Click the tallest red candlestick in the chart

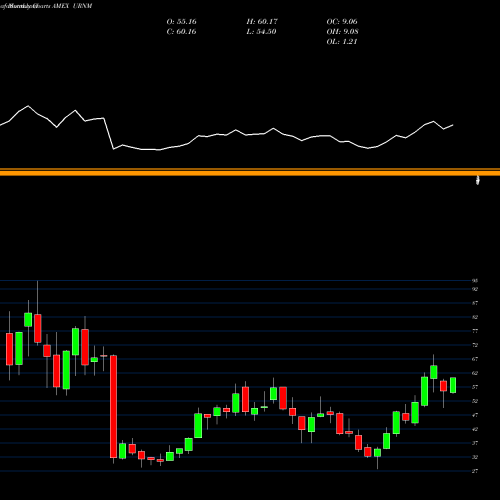(x=114, y=407)
